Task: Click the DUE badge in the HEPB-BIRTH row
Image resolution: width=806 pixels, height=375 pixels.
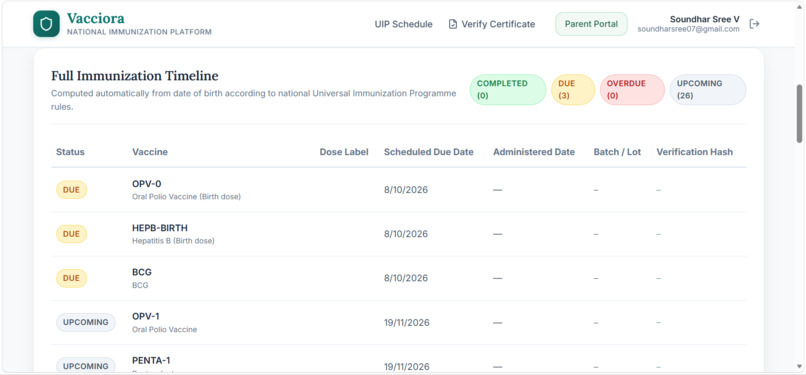Action: click(71, 234)
